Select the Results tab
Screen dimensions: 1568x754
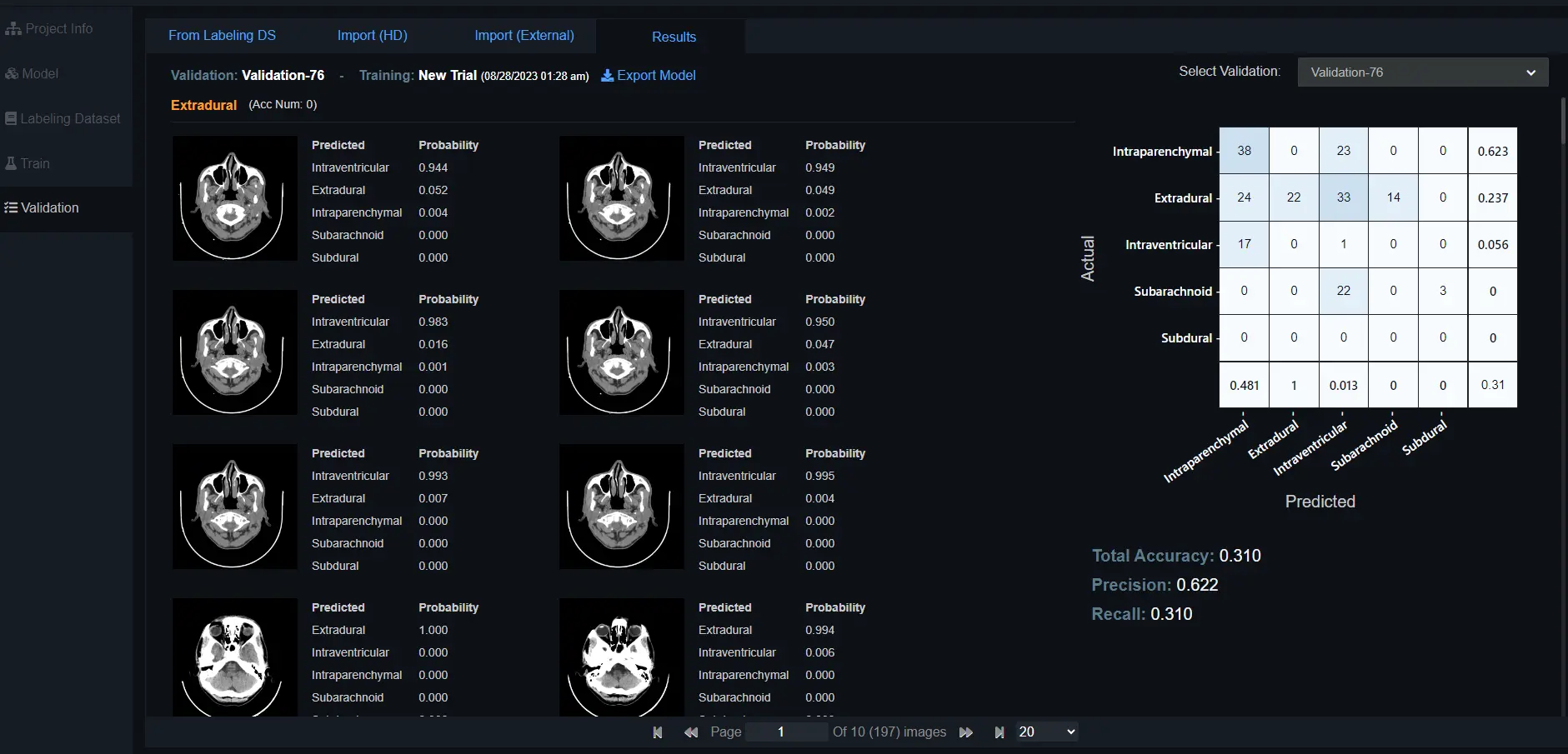tap(674, 37)
